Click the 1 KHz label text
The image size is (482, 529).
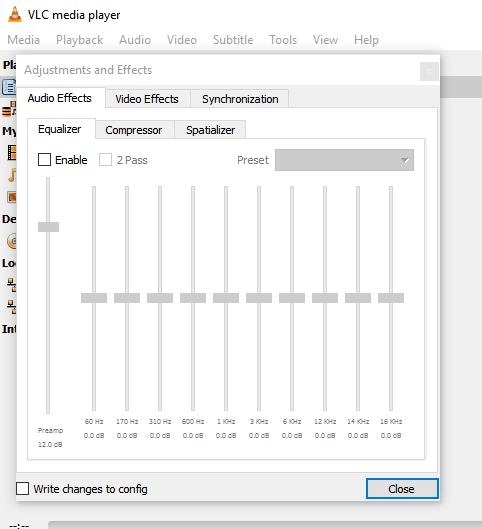coord(226,421)
